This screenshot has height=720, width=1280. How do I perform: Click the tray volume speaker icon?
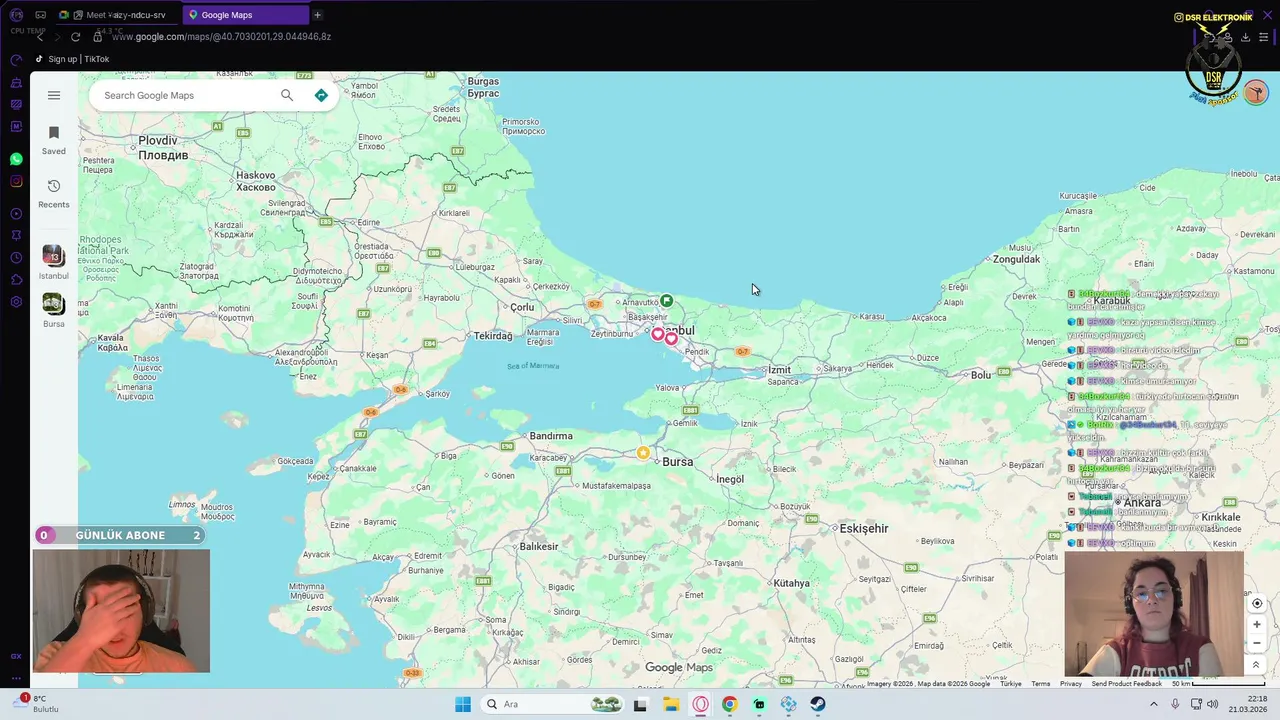tap(1212, 704)
